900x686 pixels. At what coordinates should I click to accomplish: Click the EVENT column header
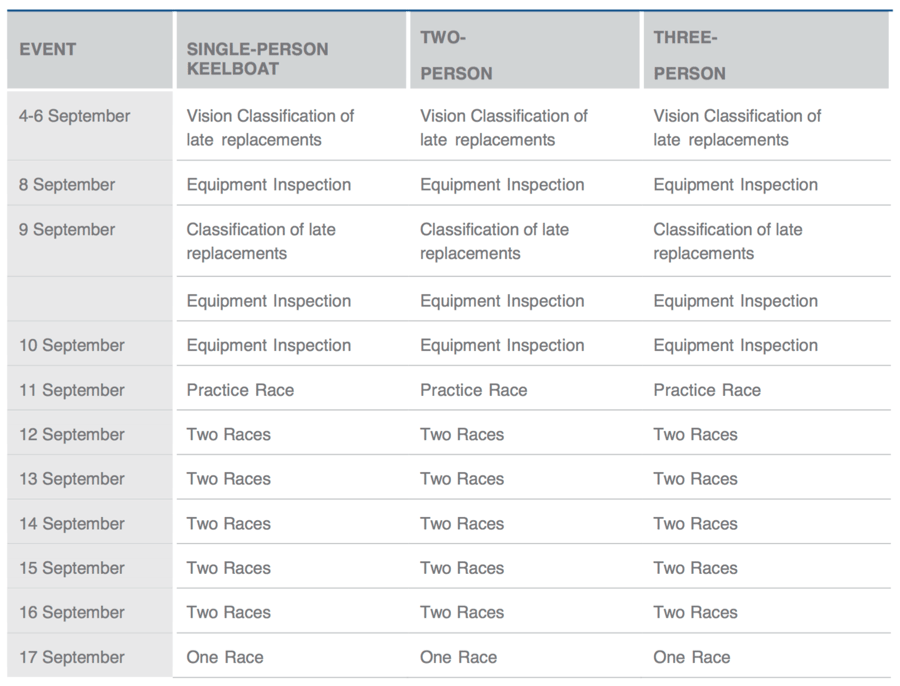[x=48, y=49]
